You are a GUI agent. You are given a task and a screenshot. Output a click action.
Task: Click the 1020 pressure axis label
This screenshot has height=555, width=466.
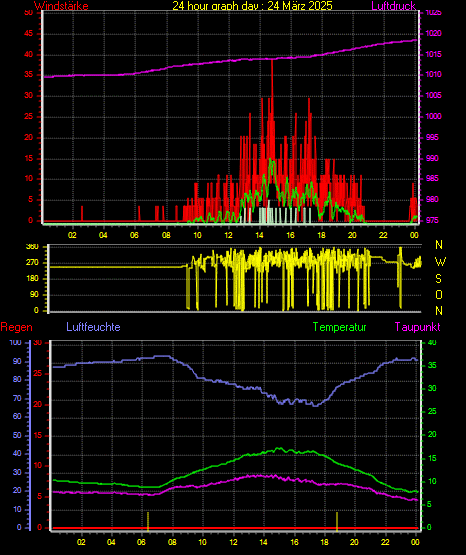tap(433, 33)
